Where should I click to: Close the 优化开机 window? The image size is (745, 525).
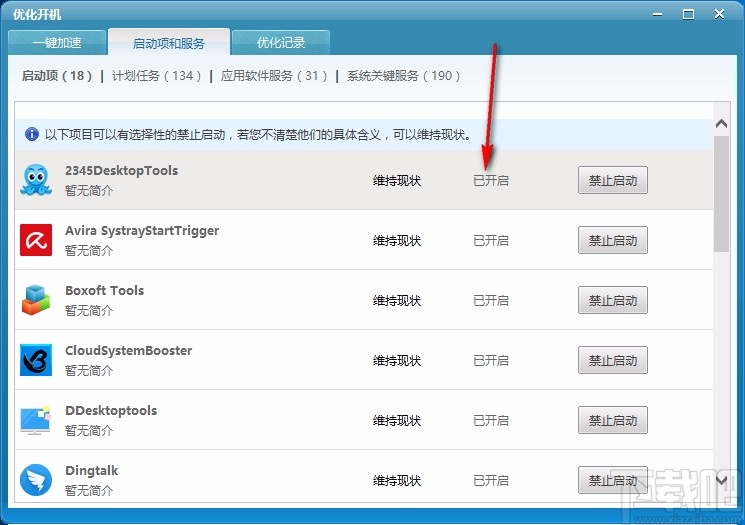coord(719,14)
